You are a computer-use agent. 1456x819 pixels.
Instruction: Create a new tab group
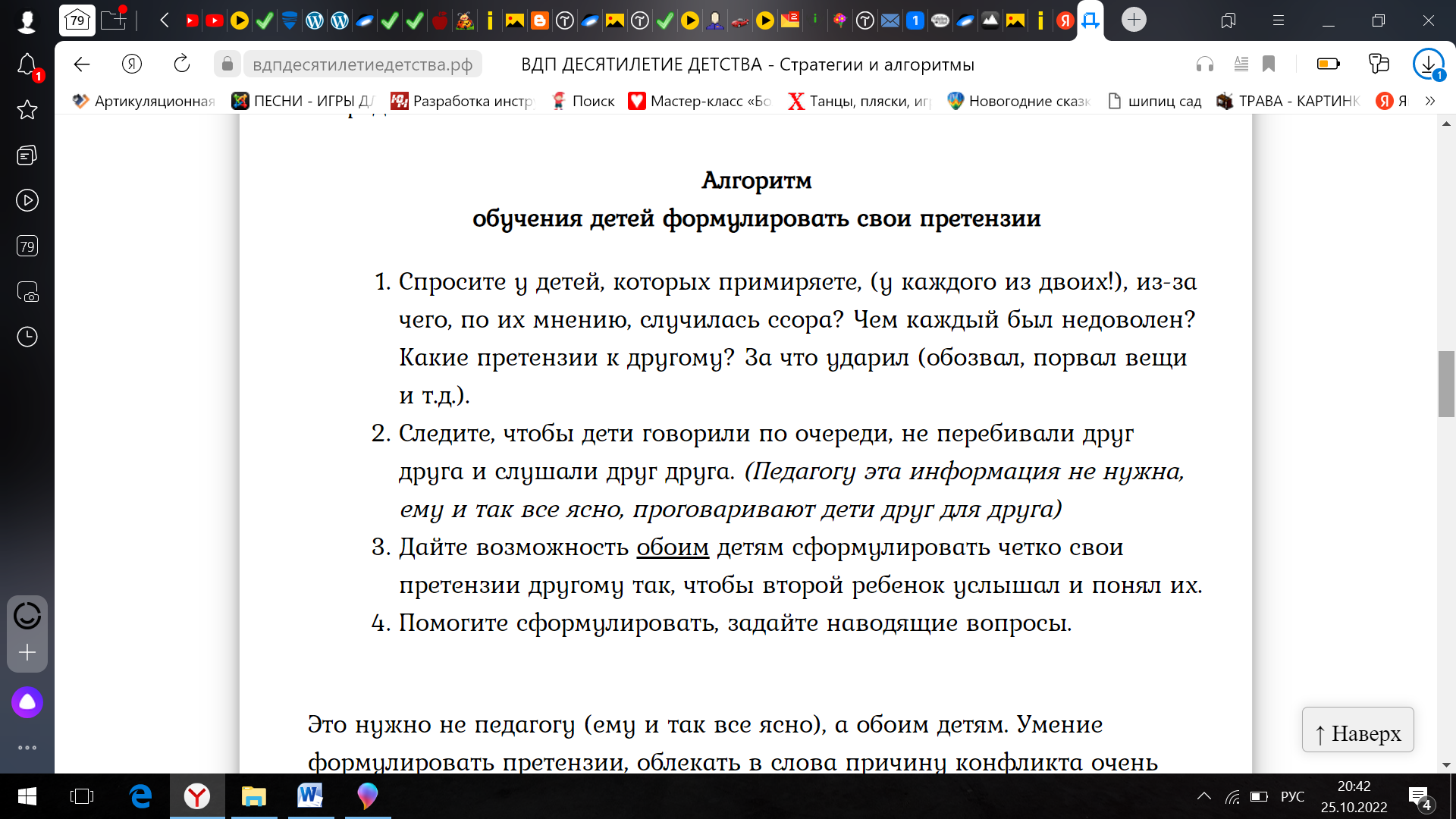[114, 20]
